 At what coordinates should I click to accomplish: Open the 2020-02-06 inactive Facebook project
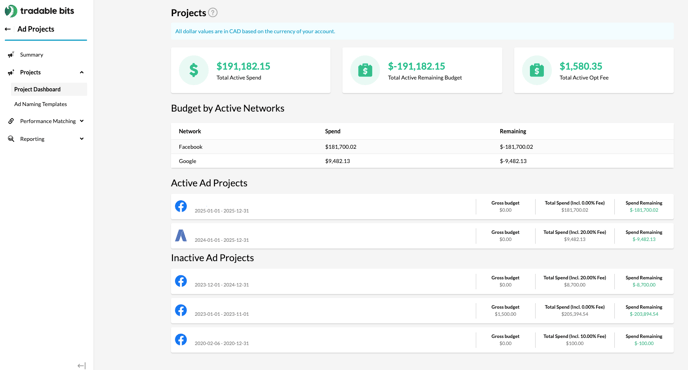coord(422,340)
